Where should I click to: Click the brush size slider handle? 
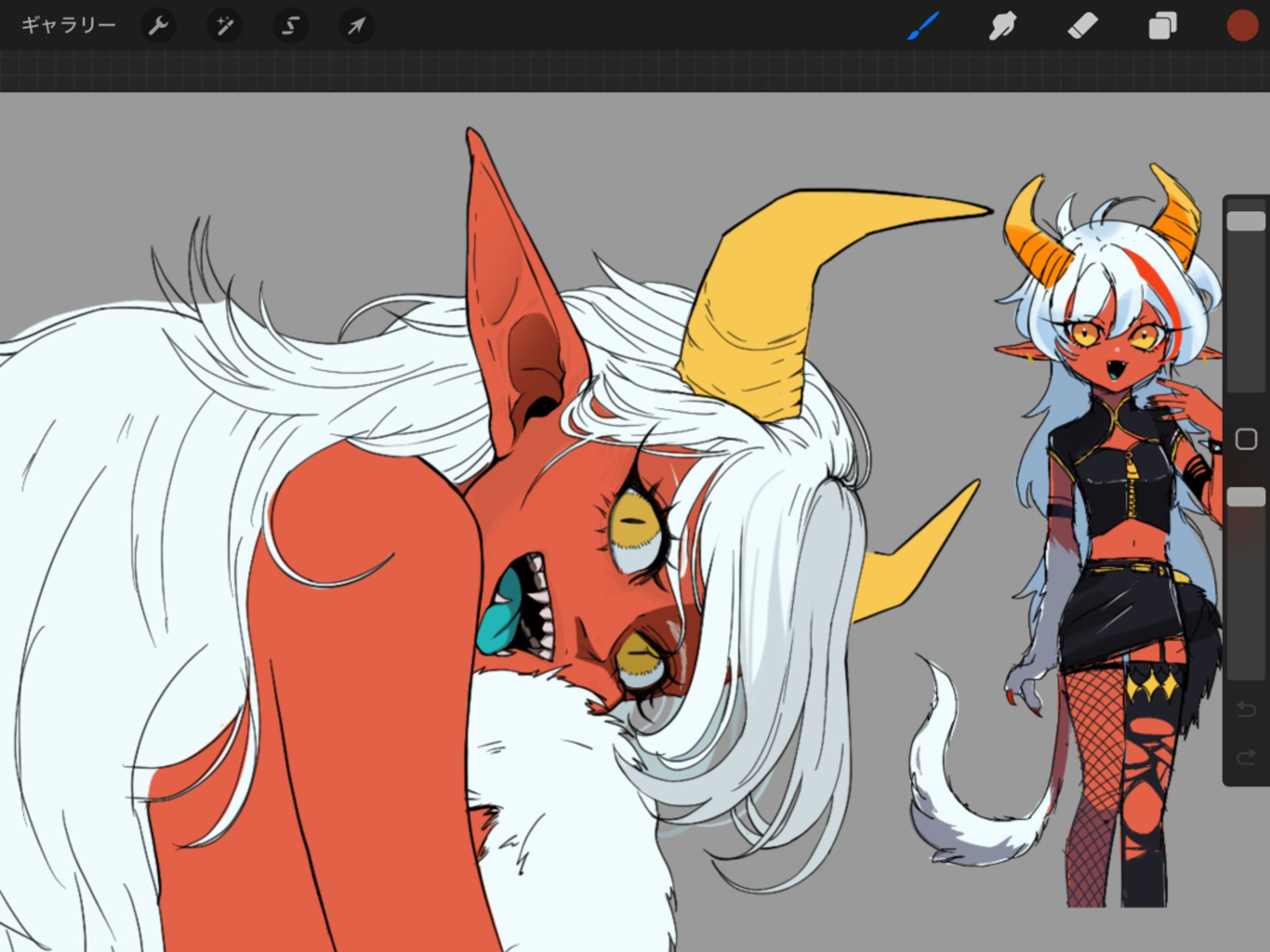point(1246,221)
